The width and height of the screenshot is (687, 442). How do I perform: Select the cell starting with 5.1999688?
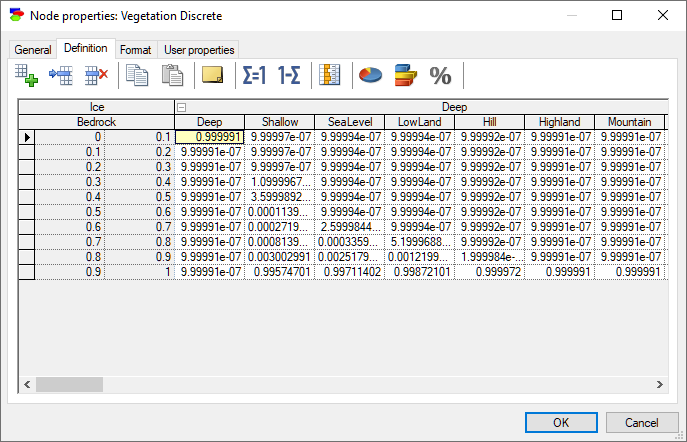(x=420, y=242)
